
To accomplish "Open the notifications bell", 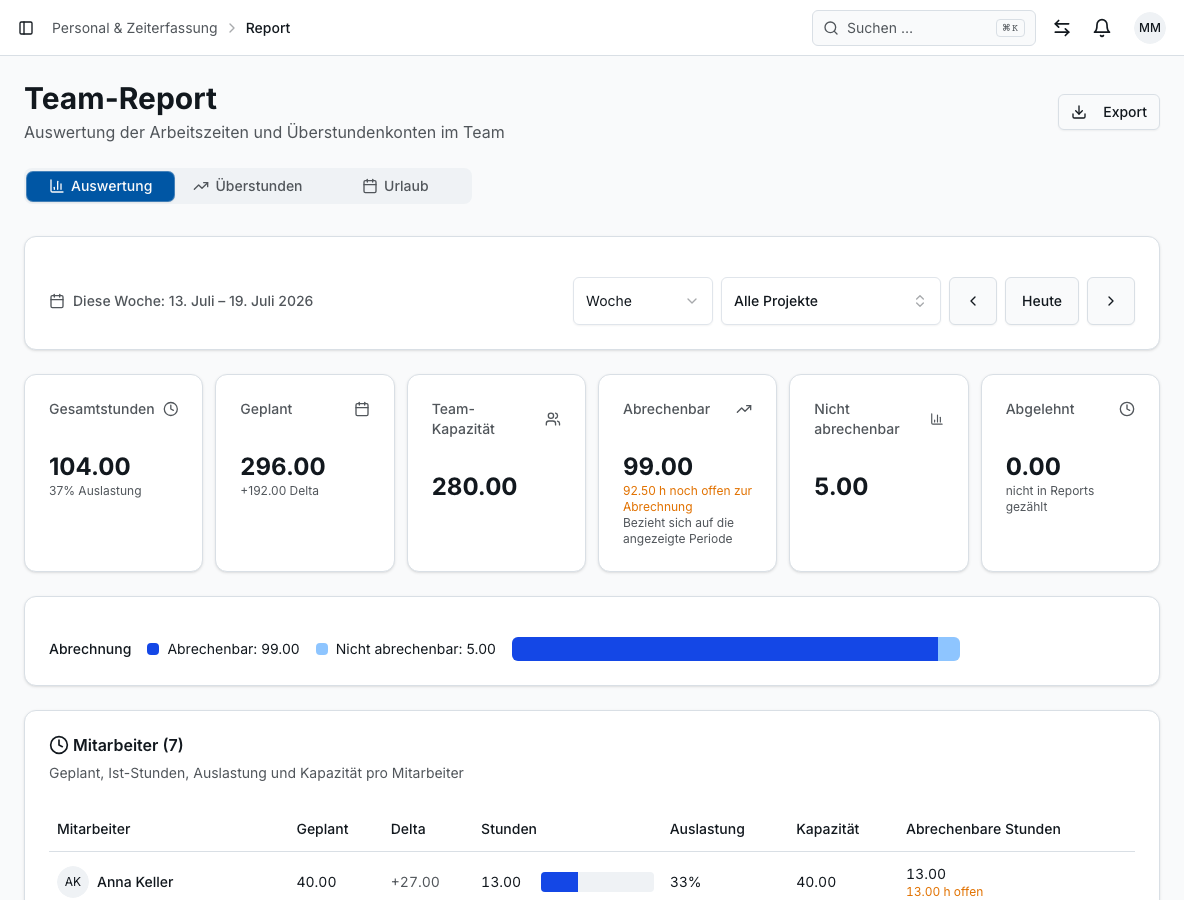I will coord(1102,28).
